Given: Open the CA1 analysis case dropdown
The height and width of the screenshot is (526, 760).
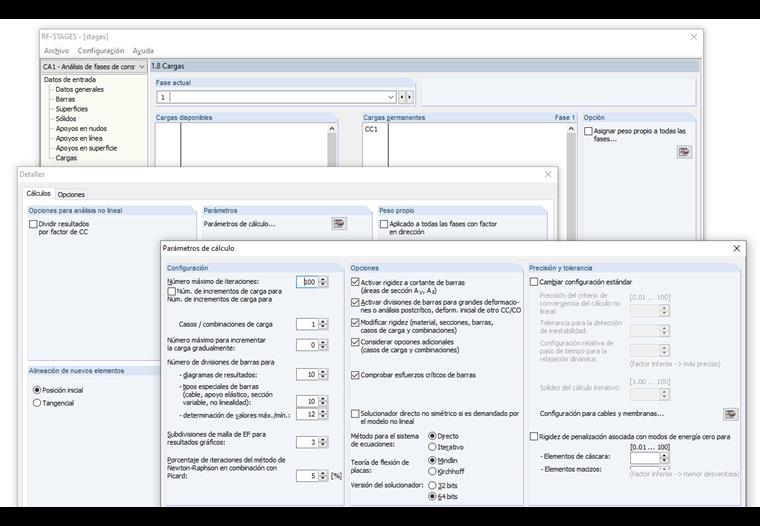Looking at the screenshot, I should [x=142, y=66].
